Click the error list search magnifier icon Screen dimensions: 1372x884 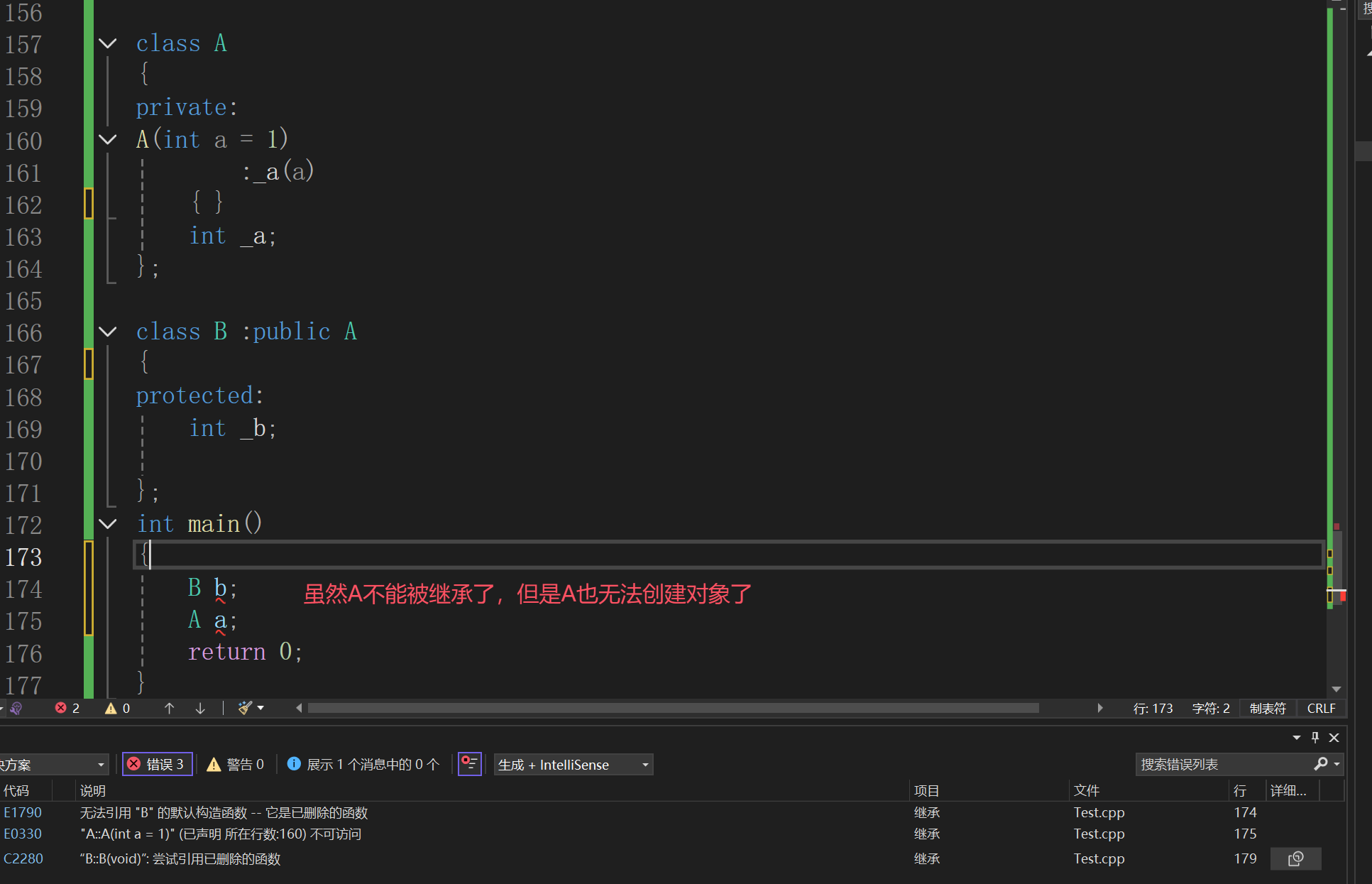point(1320,764)
